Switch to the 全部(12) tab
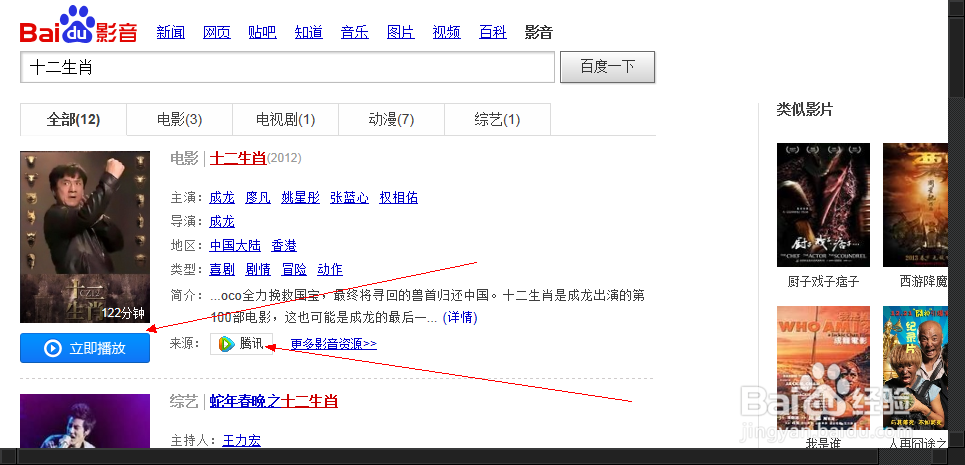 pos(73,119)
